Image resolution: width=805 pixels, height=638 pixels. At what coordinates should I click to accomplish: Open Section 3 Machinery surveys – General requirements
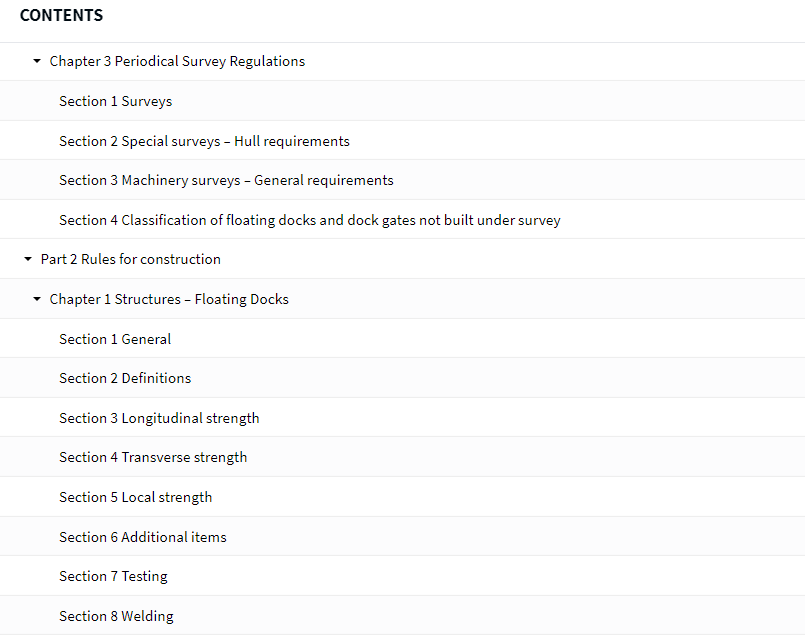tap(226, 180)
